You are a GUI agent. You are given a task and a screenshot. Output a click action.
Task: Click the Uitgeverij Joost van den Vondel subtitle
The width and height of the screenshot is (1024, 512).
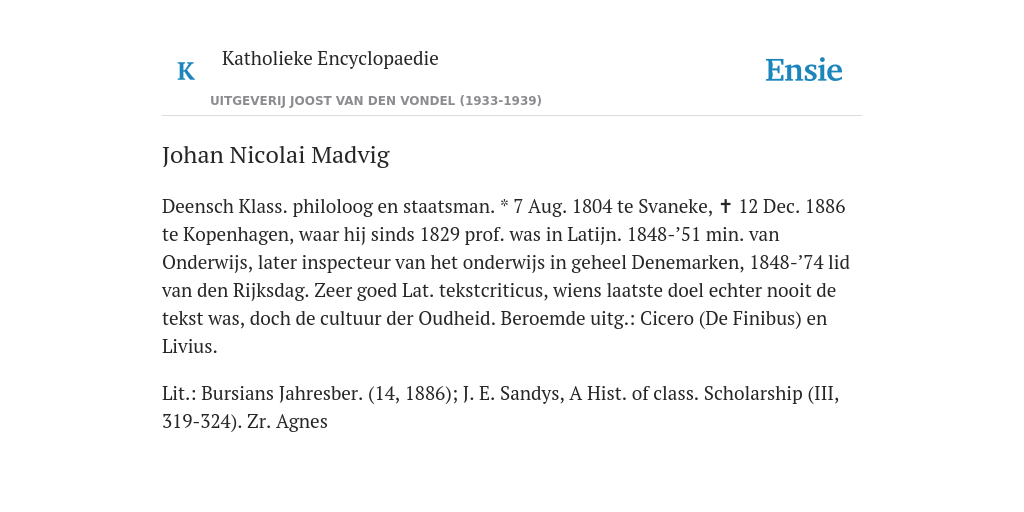(x=376, y=101)
